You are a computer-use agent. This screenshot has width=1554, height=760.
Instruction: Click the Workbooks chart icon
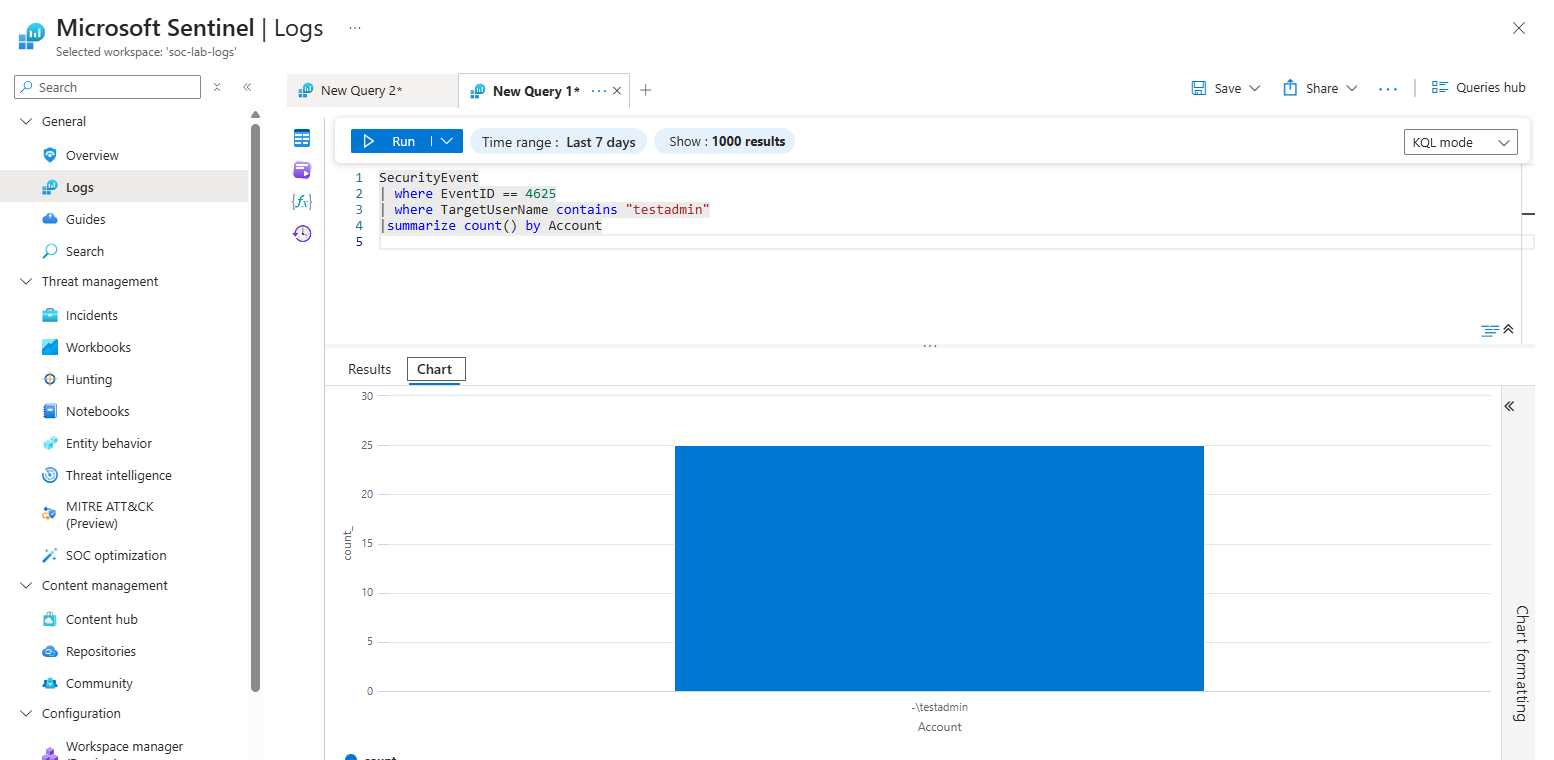[50, 347]
